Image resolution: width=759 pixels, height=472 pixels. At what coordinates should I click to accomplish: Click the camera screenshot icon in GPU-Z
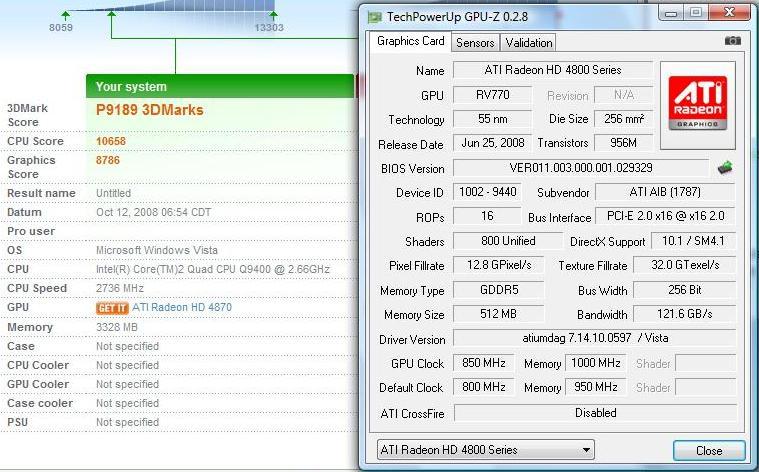point(732,41)
